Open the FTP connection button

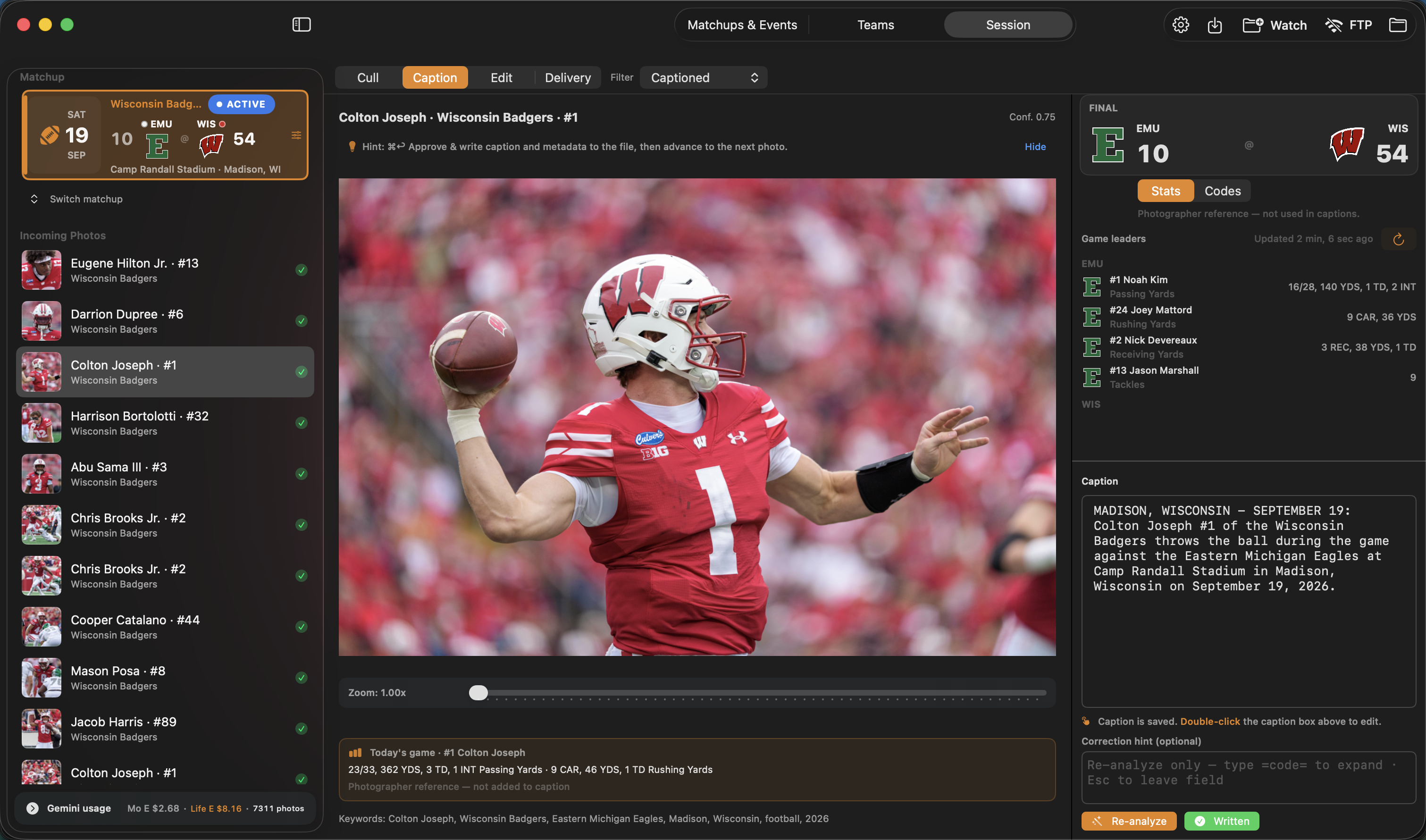click(1349, 25)
